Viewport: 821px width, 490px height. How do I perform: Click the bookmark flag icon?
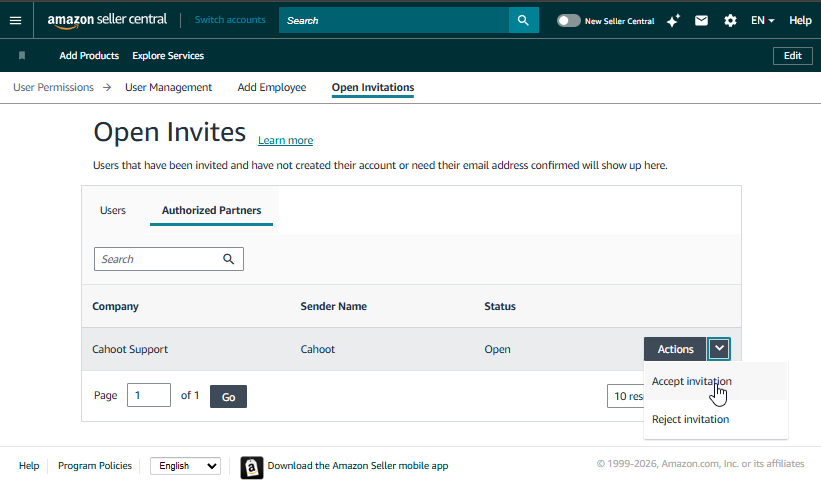coord(22,55)
